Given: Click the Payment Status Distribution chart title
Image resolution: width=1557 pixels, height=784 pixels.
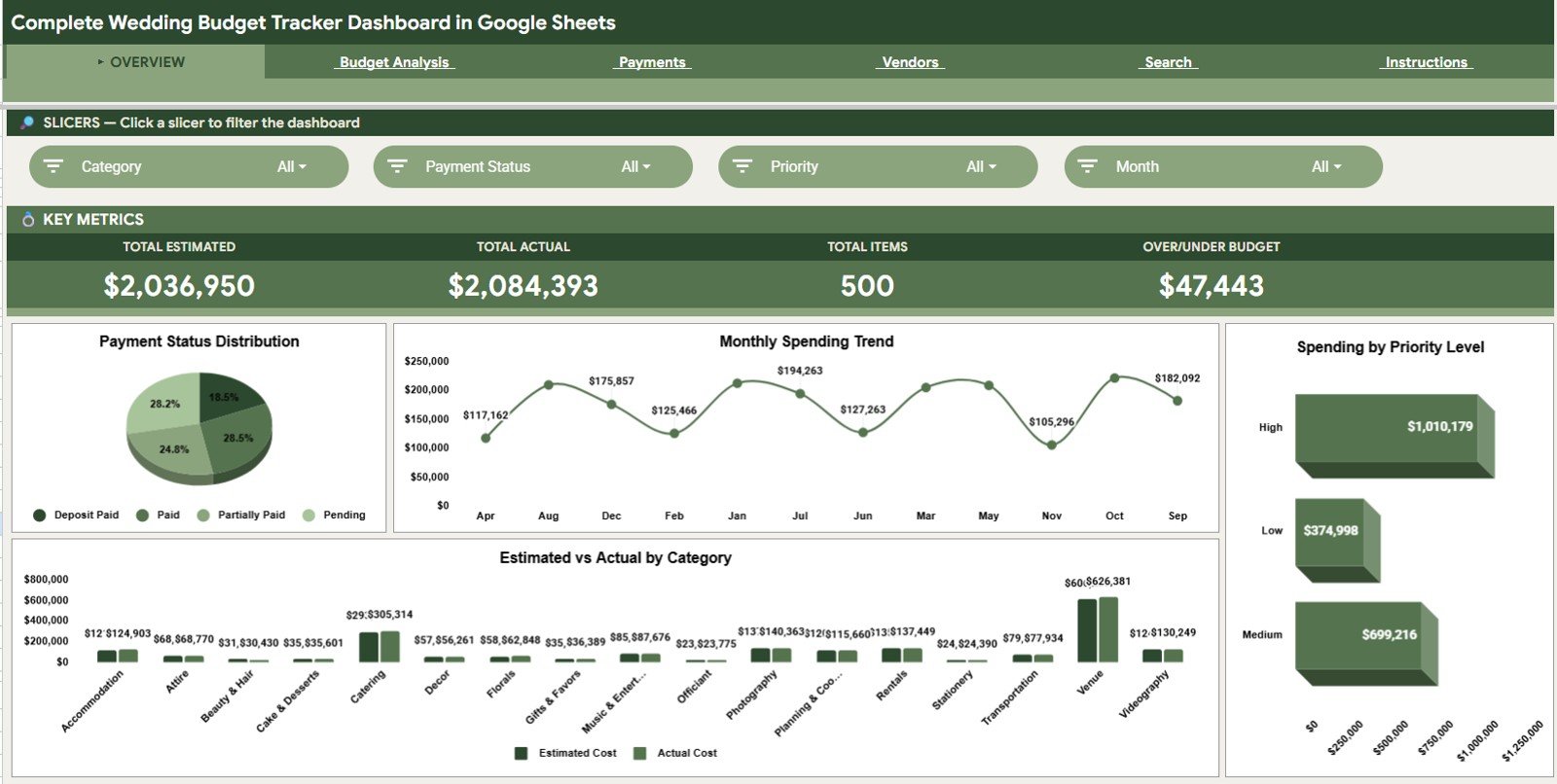Looking at the screenshot, I should 199,341.
